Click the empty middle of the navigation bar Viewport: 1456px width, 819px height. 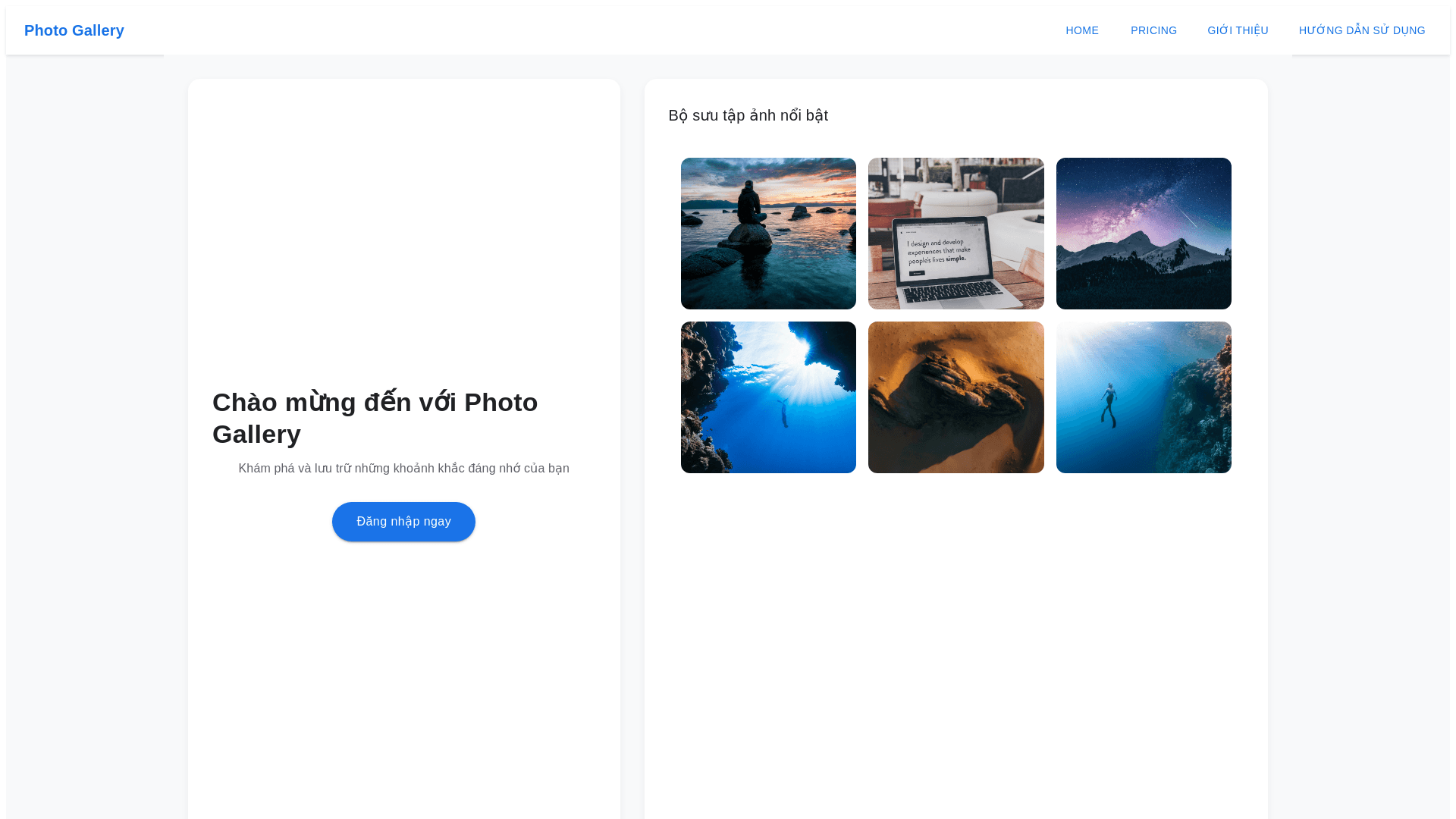pos(591,30)
